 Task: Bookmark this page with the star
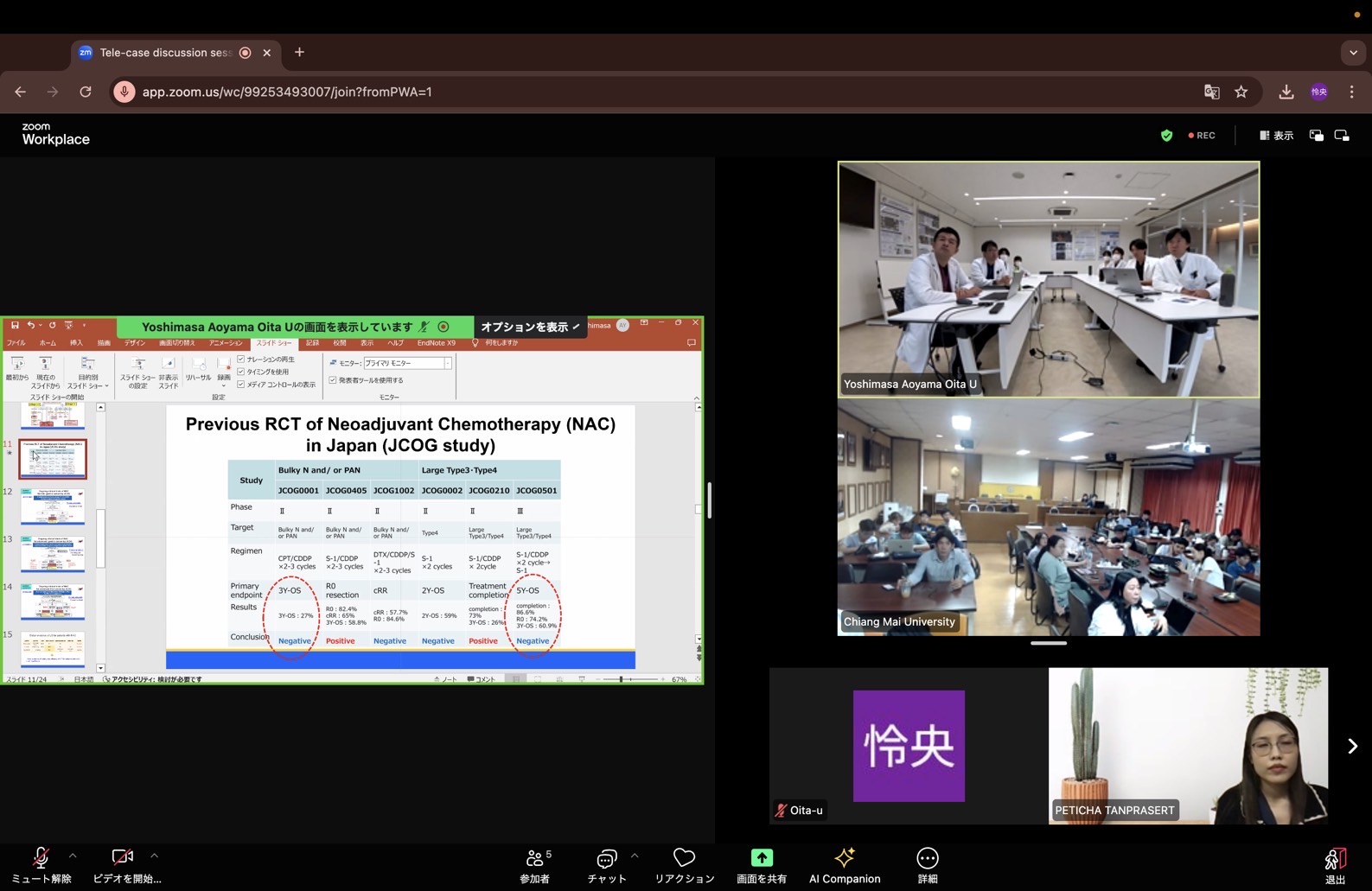[x=1241, y=92]
